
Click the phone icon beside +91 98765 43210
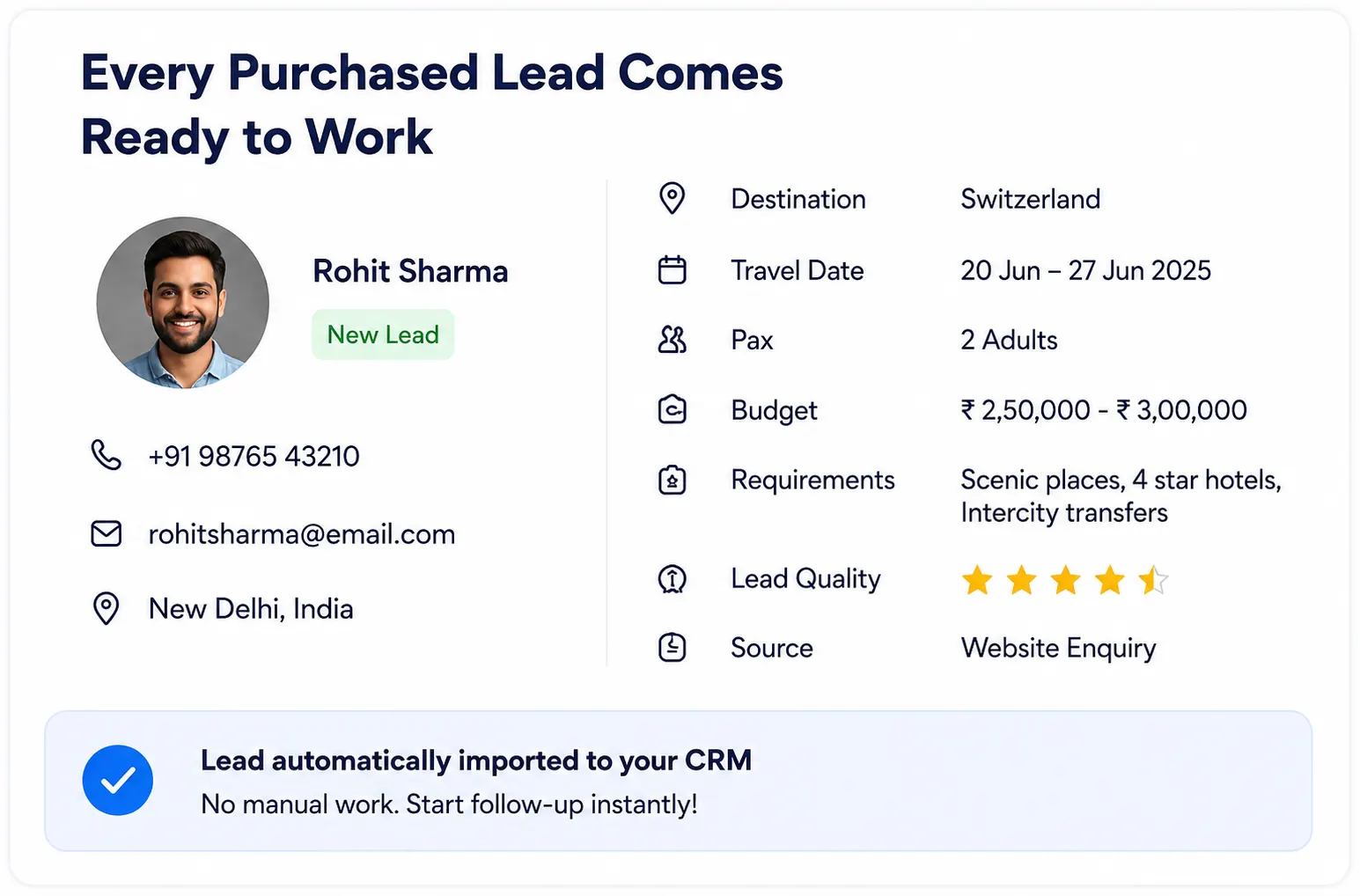[107, 455]
